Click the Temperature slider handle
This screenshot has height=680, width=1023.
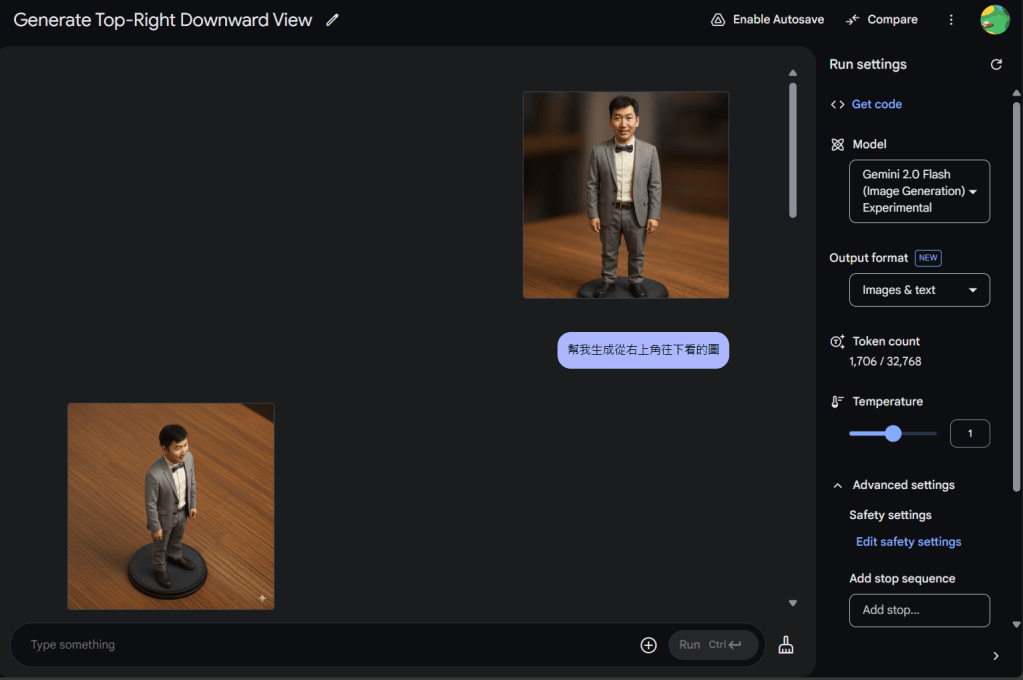[x=893, y=434]
